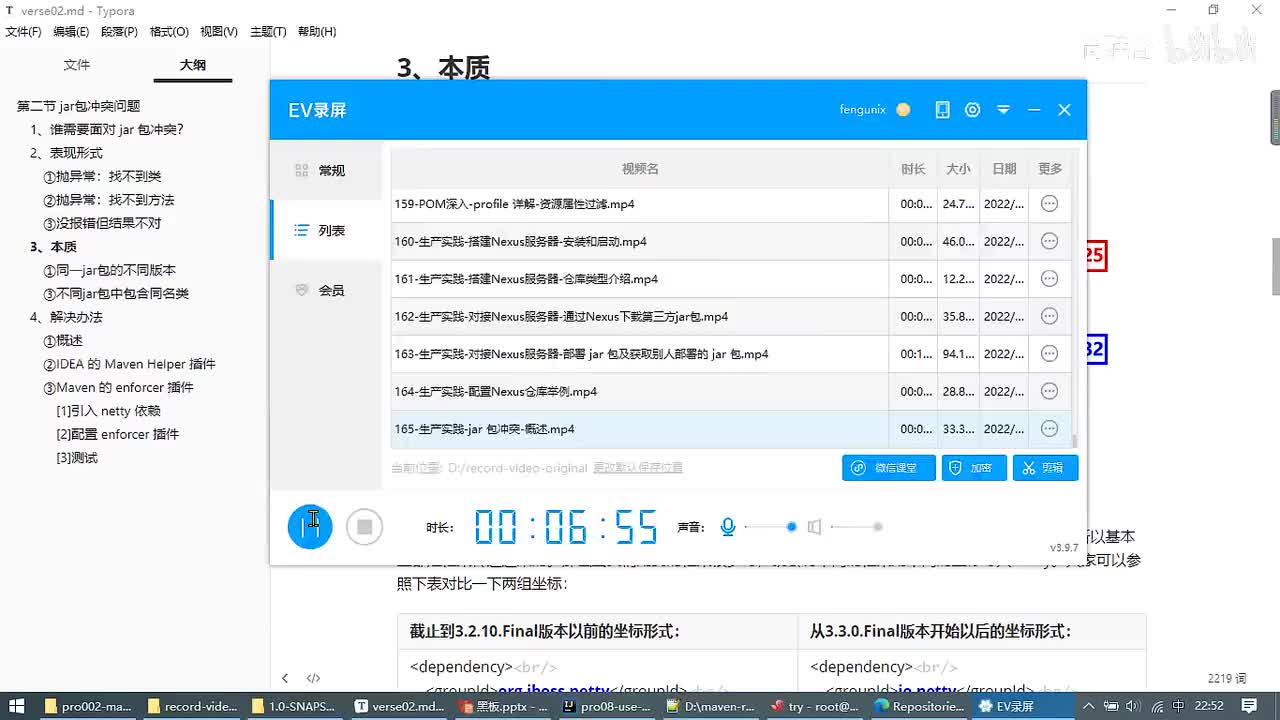Open more options for 161 仓库类型介绍 video
Viewport: 1280px width, 720px height.
point(1049,279)
